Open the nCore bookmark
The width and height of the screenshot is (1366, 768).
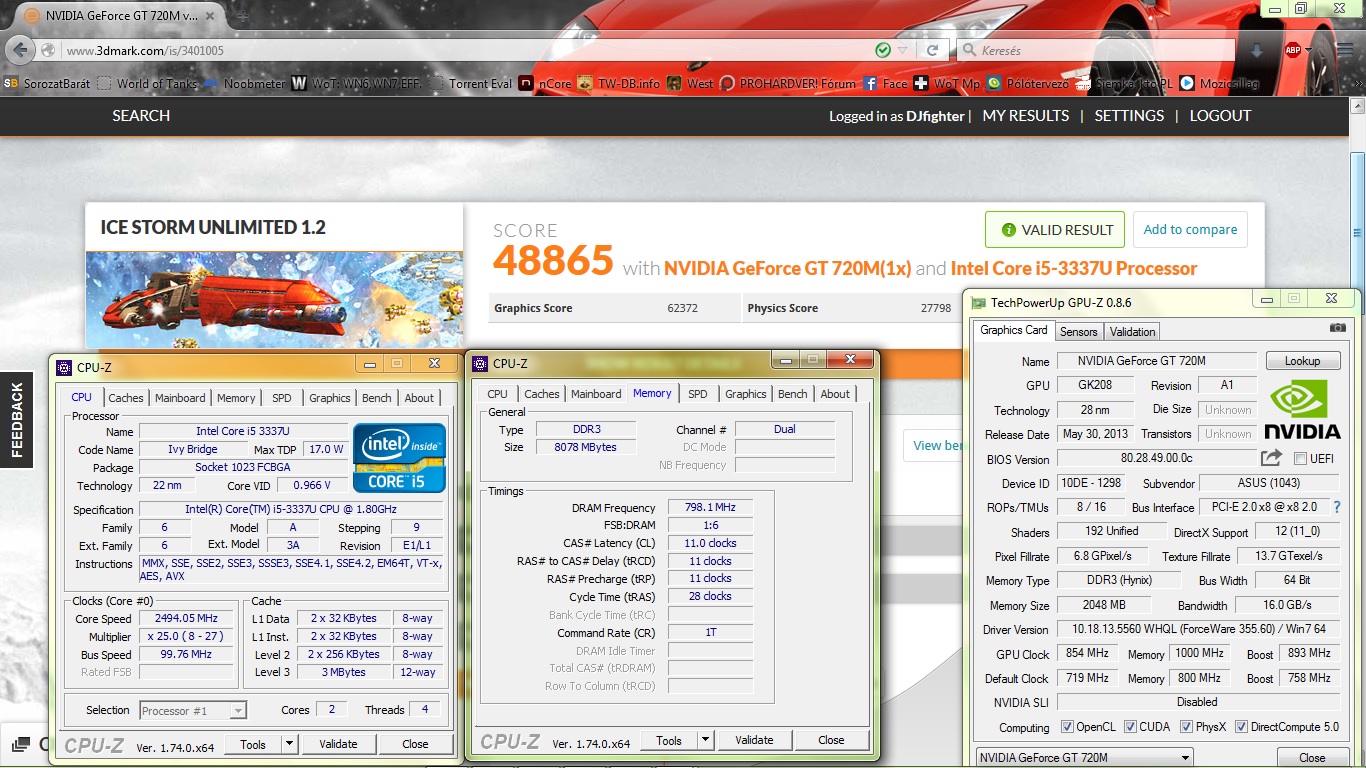[546, 84]
